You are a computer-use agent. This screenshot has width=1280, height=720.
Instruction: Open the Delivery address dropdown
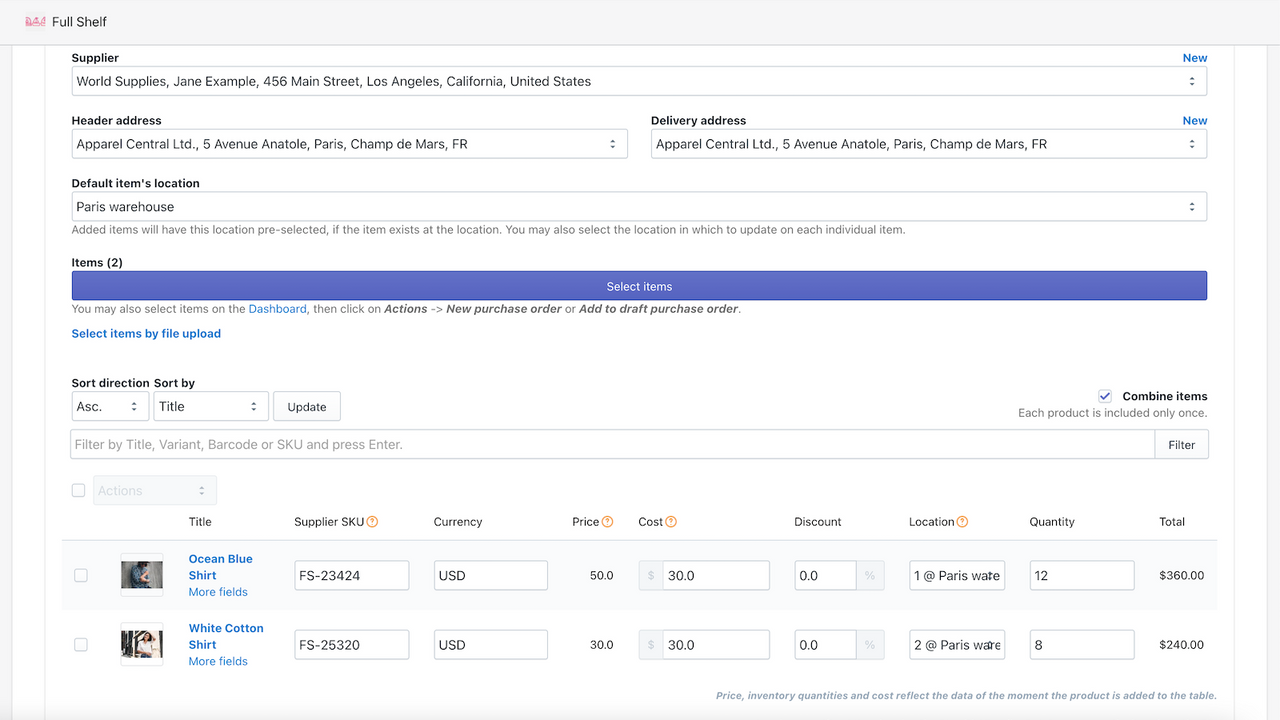point(928,144)
